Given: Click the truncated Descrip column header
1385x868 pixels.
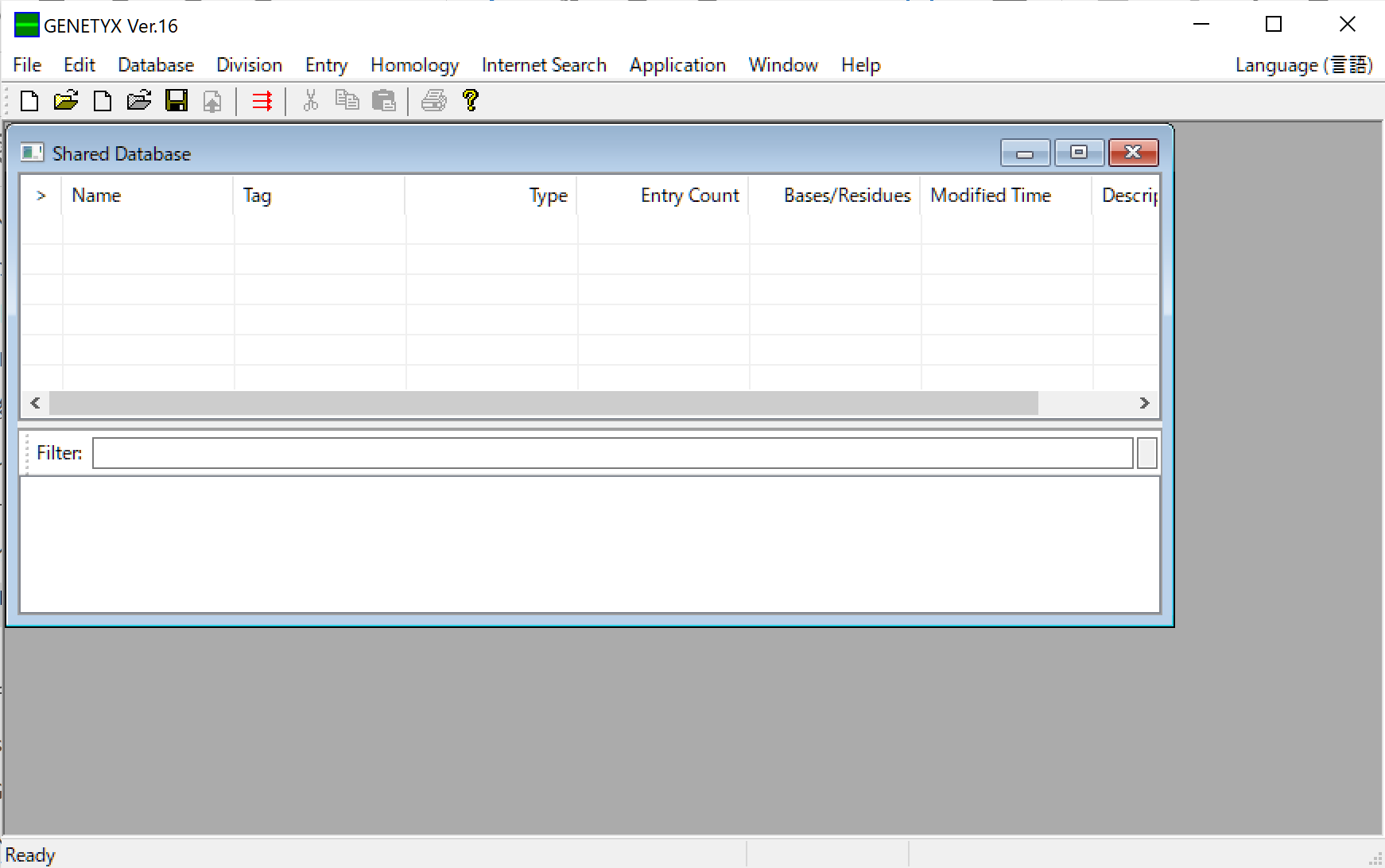Looking at the screenshot, I should (x=1126, y=196).
